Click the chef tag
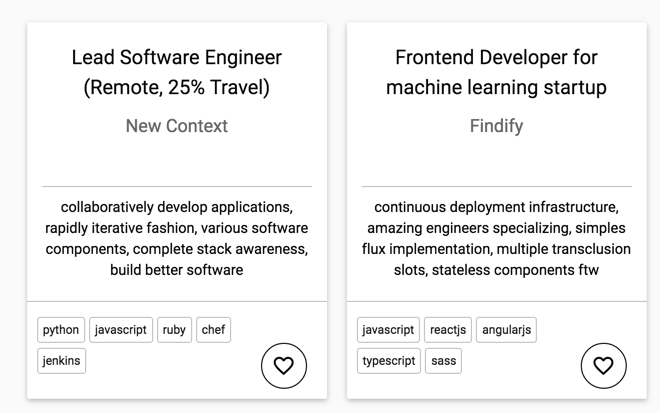Viewport: 660px width, 413px height. tap(213, 330)
